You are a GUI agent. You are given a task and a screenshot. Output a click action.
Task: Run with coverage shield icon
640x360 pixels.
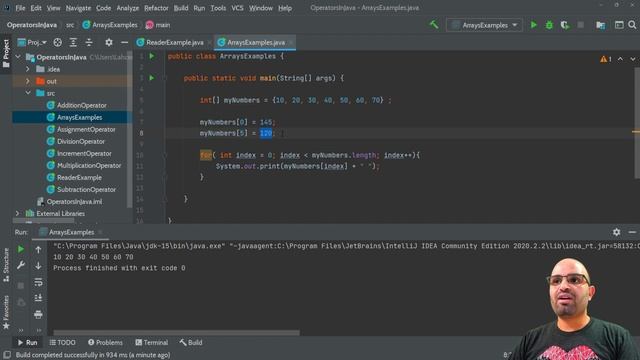[565, 25]
